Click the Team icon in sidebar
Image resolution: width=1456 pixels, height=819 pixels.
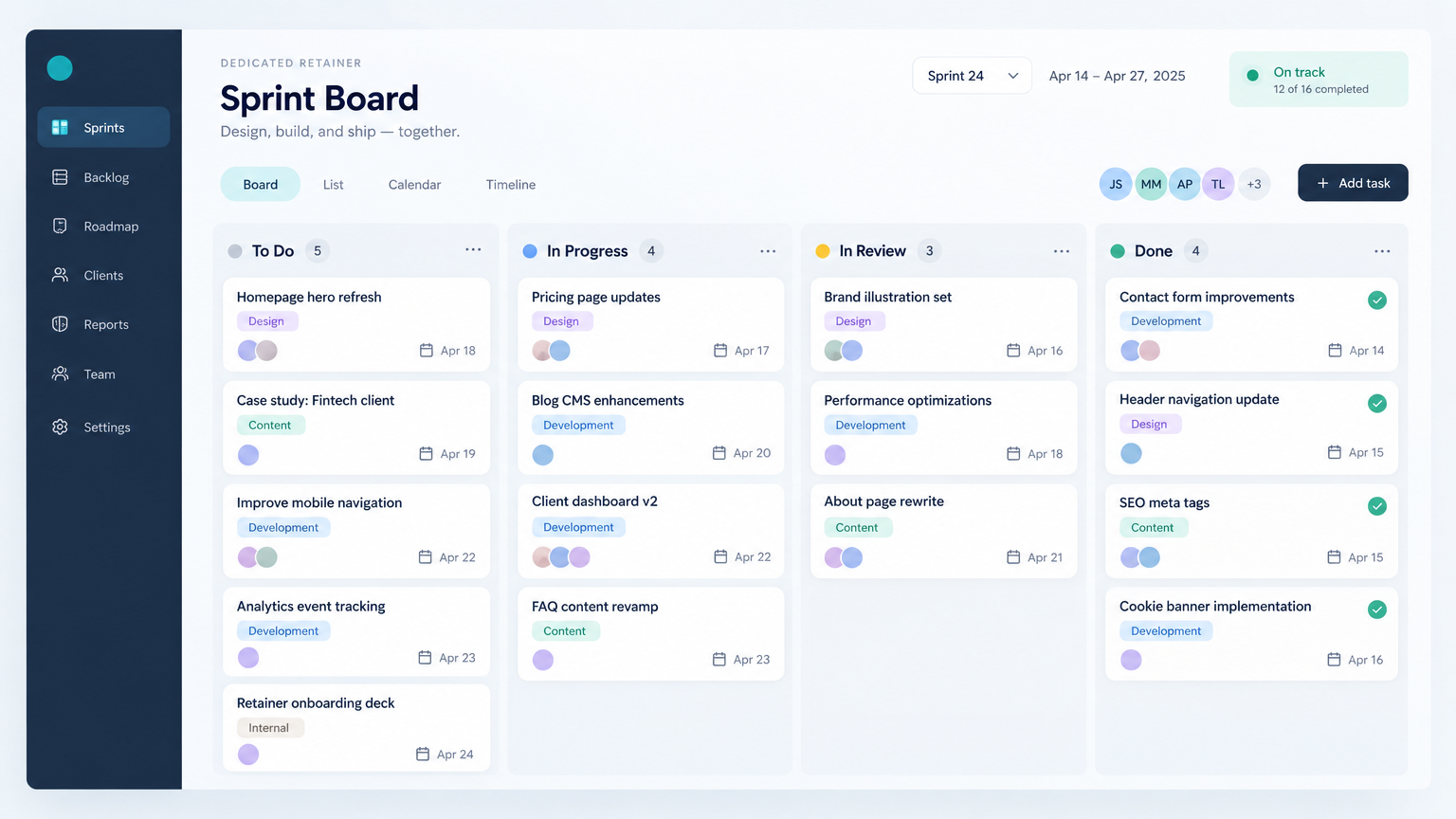[60, 373]
